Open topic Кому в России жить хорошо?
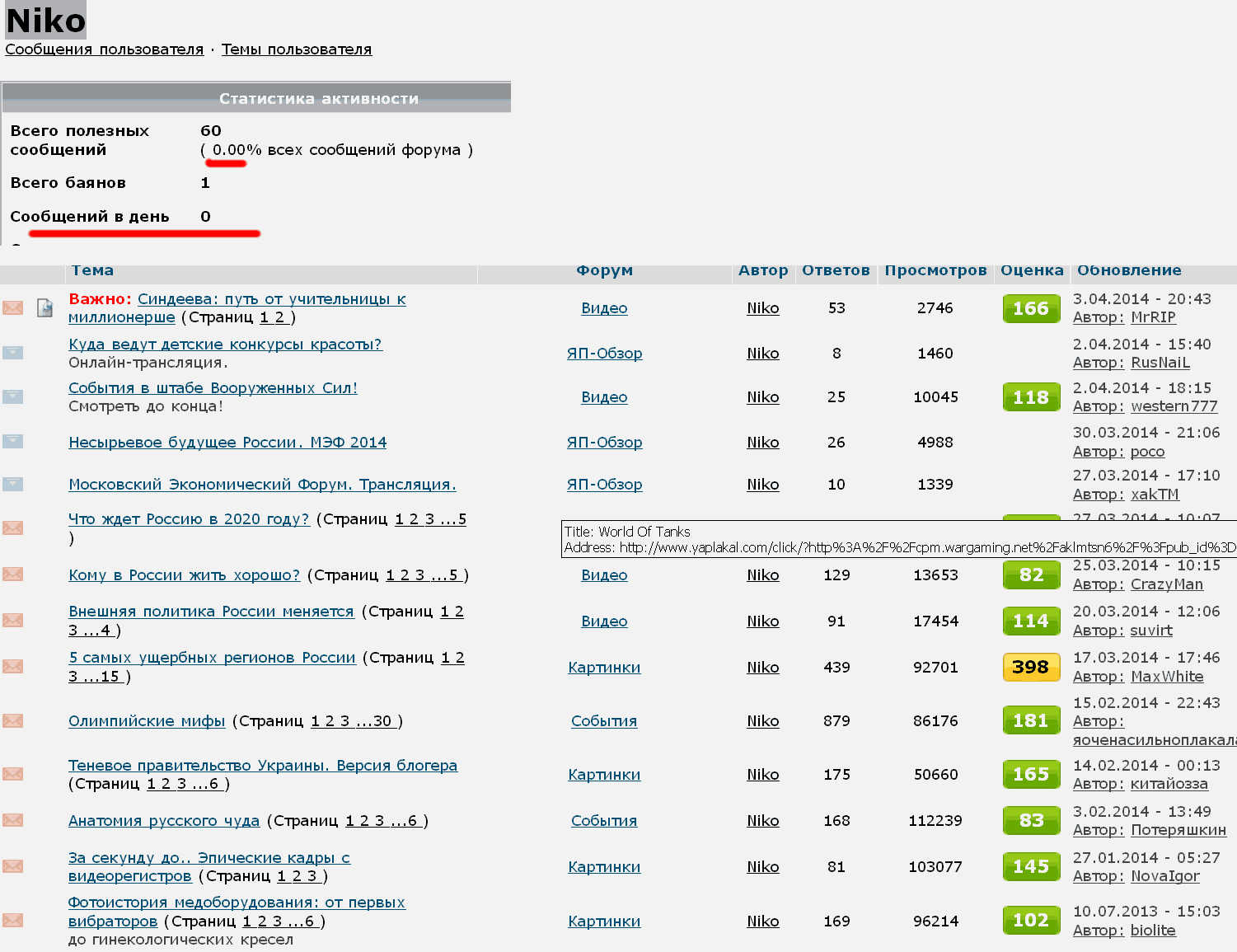 (185, 575)
